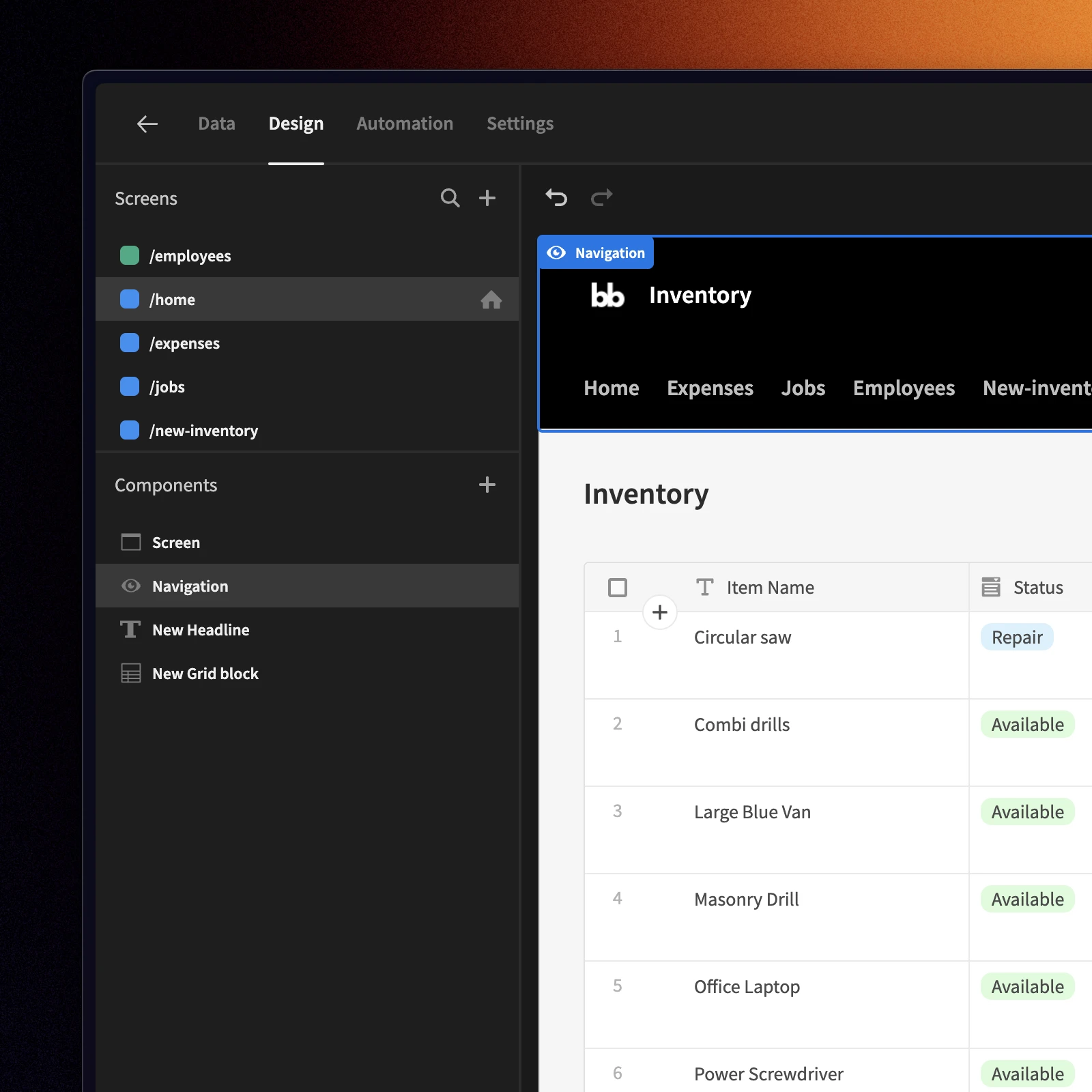
Task: Click row number 1 in the table
Action: point(618,636)
